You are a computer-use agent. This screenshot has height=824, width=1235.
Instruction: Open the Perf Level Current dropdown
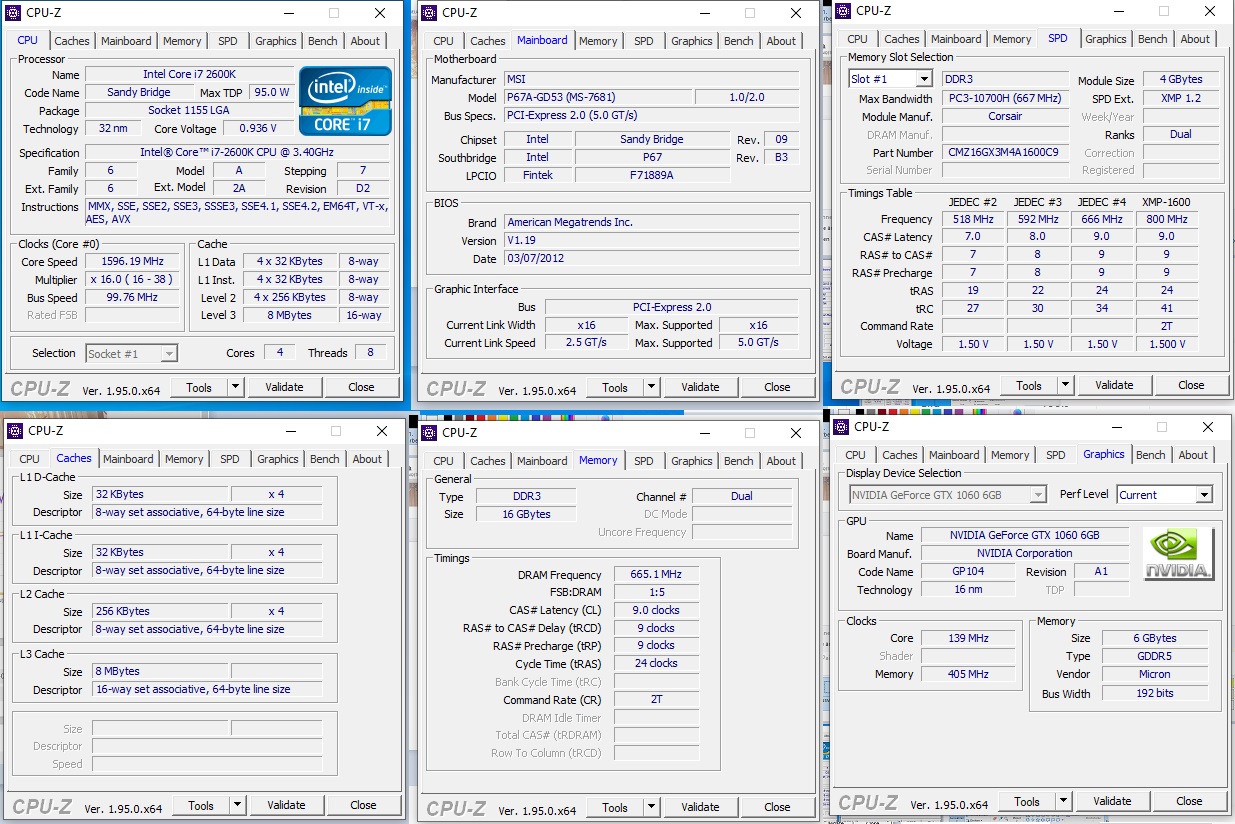(1203, 495)
